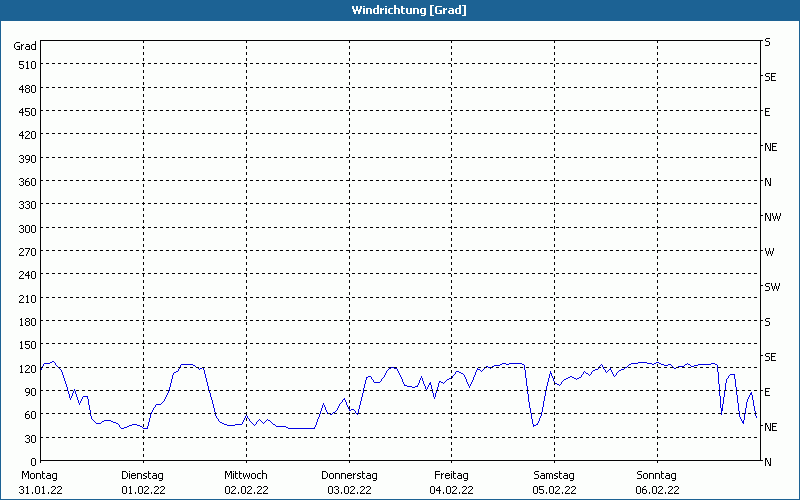Click the "300" value on the left axis
Image resolution: width=800 pixels, height=500 pixels.
pos(28,229)
